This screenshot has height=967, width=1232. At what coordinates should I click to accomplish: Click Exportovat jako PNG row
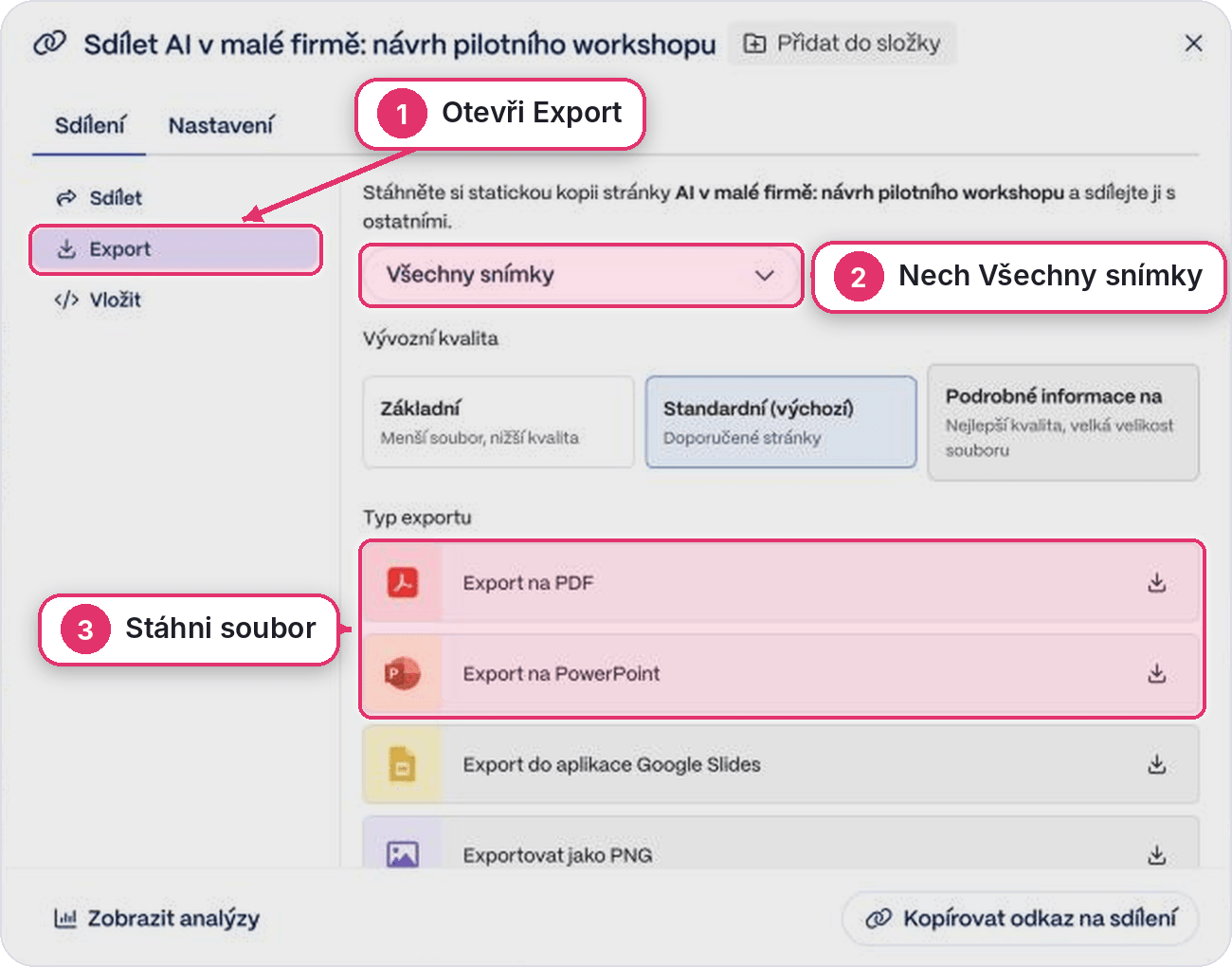(x=781, y=844)
